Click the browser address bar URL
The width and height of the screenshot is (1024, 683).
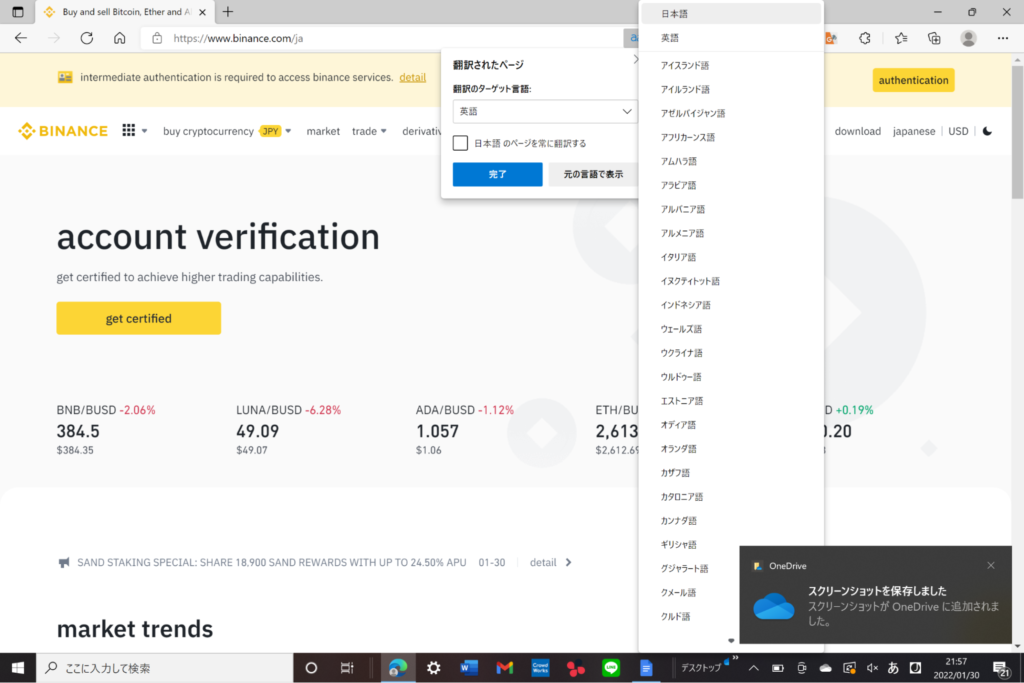click(238, 39)
